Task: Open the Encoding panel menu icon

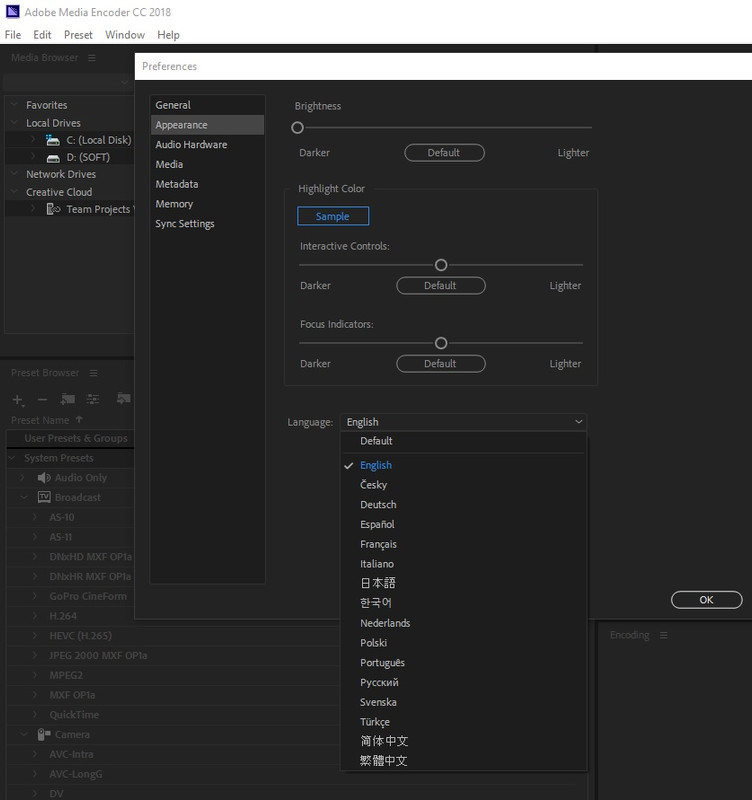Action: (663, 635)
